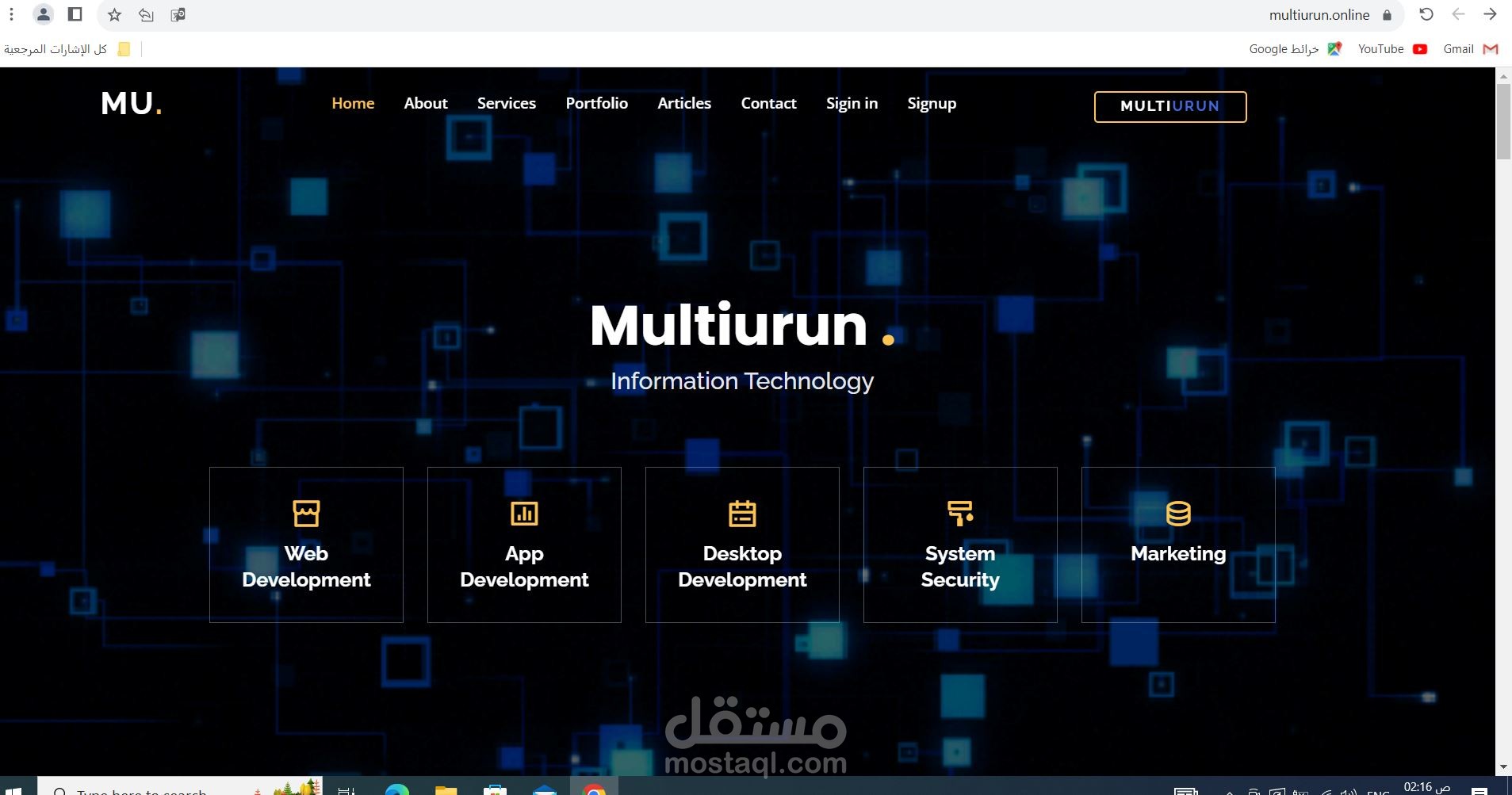The image size is (1512, 795).
Task: Click the Sign in link
Action: (x=851, y=103)
